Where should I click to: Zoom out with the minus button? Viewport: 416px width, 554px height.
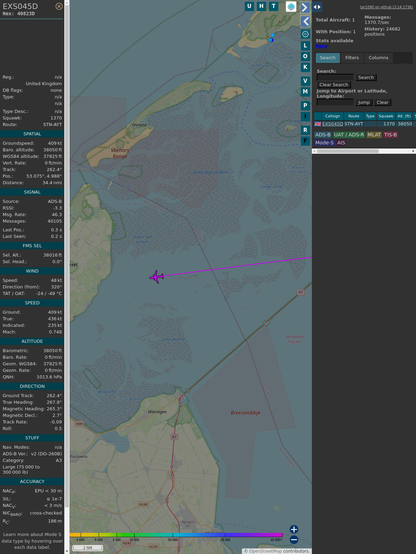pos(294,540)
